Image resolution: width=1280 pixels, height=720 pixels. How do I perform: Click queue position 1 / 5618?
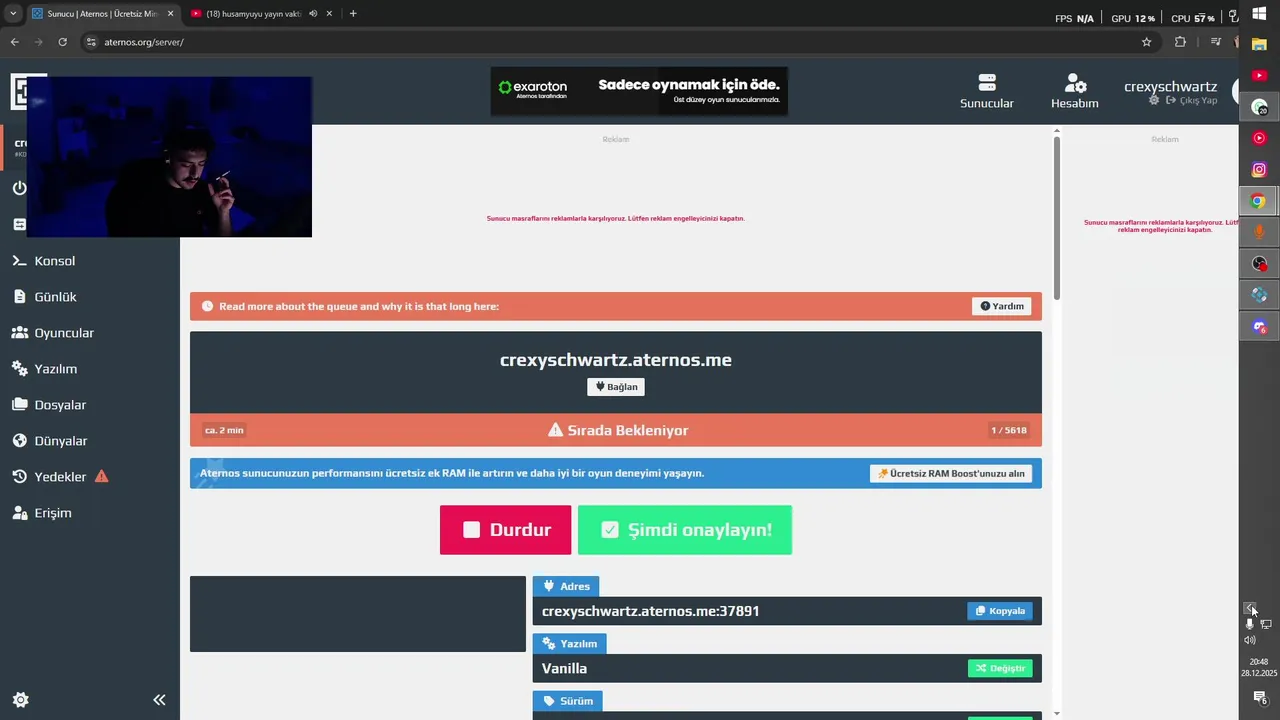1009,430
